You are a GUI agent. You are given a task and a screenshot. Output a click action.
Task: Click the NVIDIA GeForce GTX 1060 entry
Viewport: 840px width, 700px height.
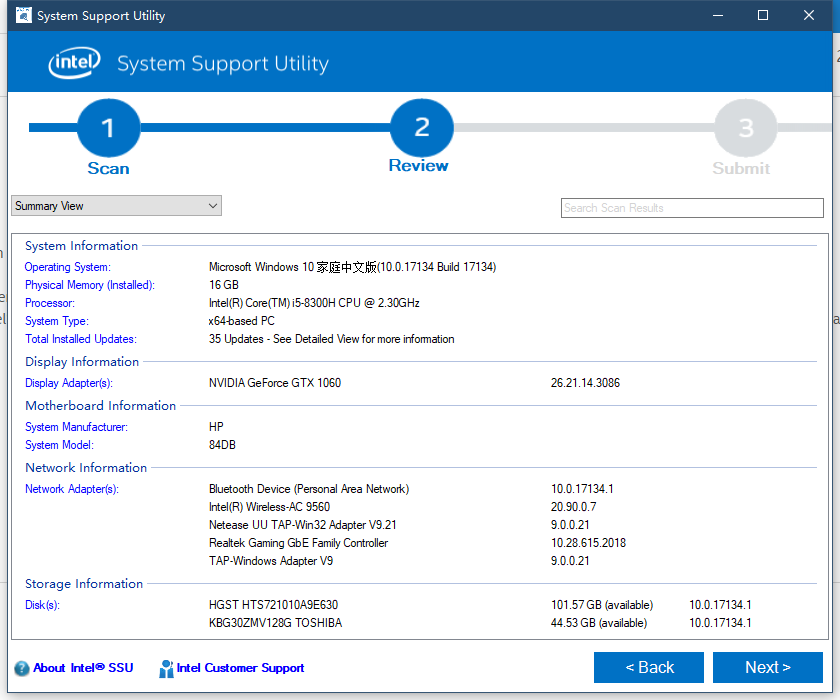(275, 383)
